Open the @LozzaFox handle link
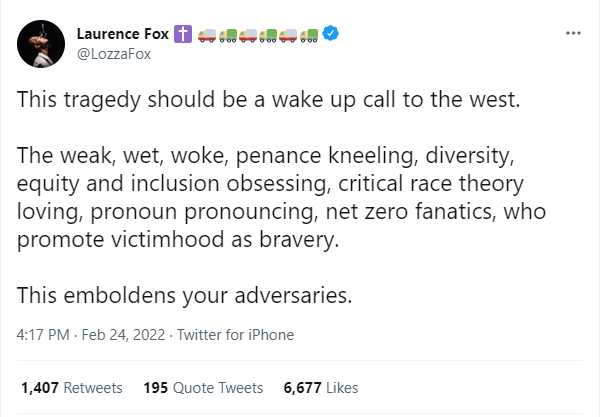Screen dimensions: 601x417 click(113, 54)
